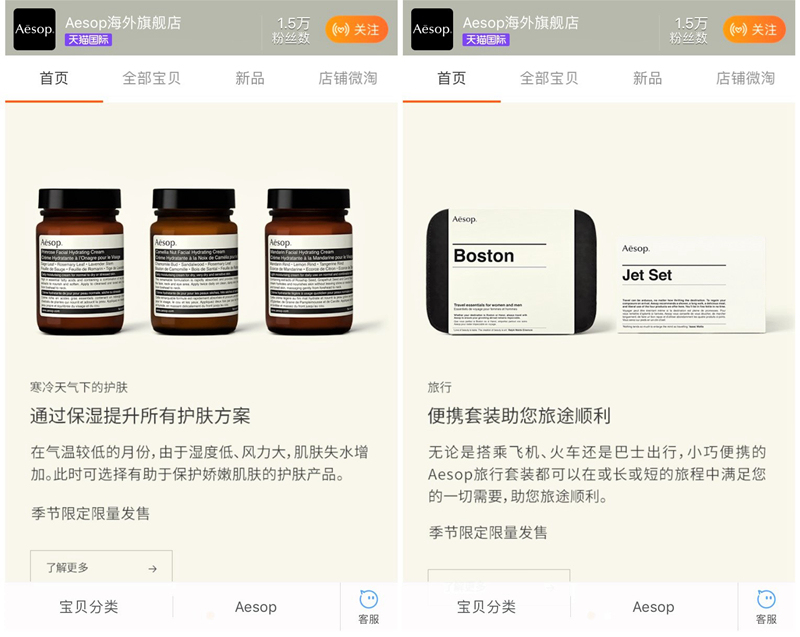800x637 pixels.
Task: Tap the 天猫国际 badge on the travel screen
Action: pyautogui.click(x=485, y=40)
